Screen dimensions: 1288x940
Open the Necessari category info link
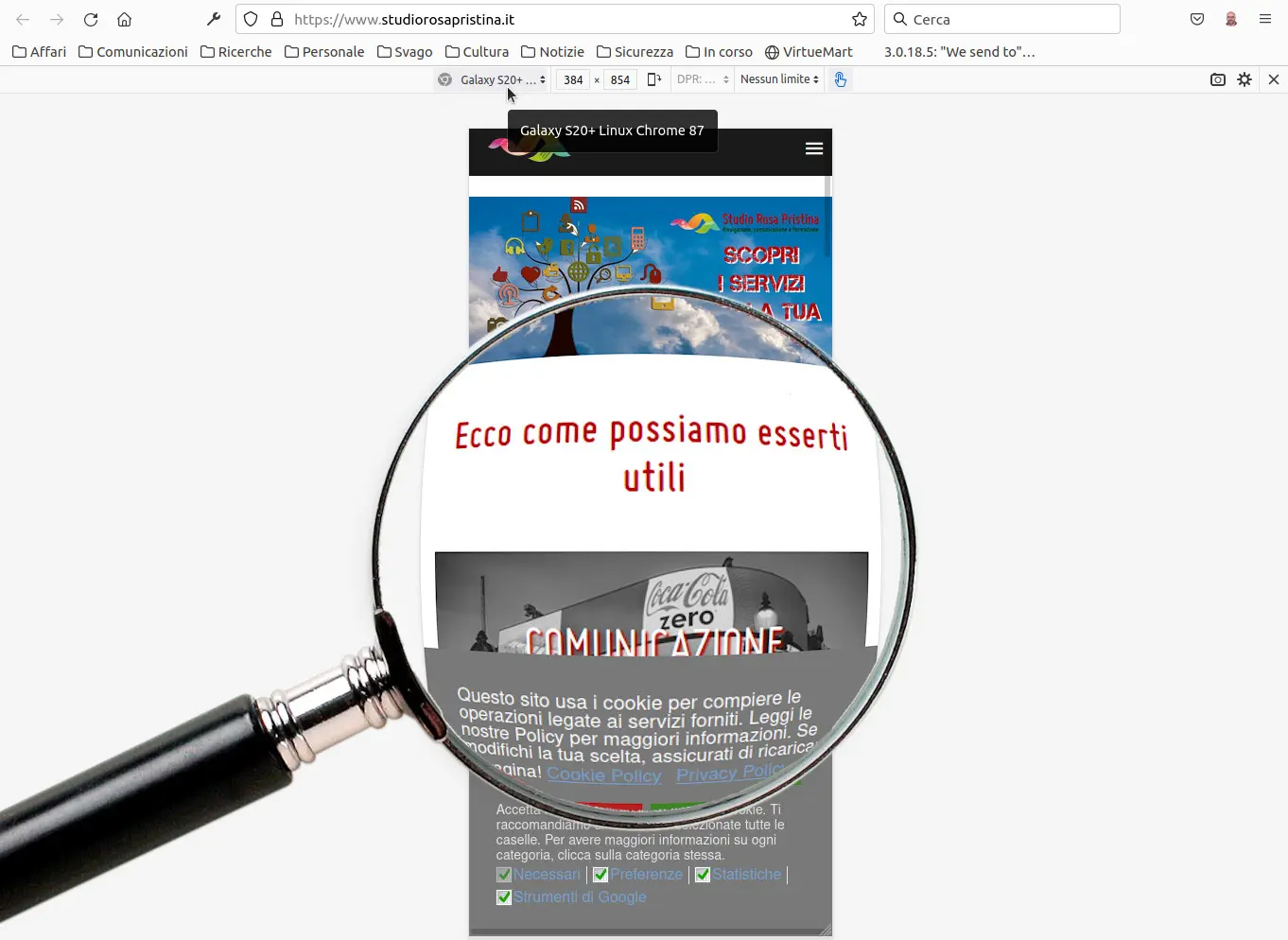547,875
